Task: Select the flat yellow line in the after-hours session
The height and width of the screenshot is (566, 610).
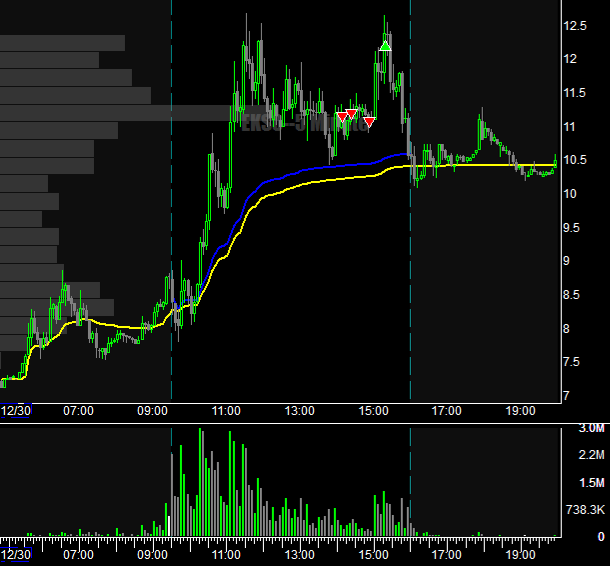Action: (x=482, y=165)
